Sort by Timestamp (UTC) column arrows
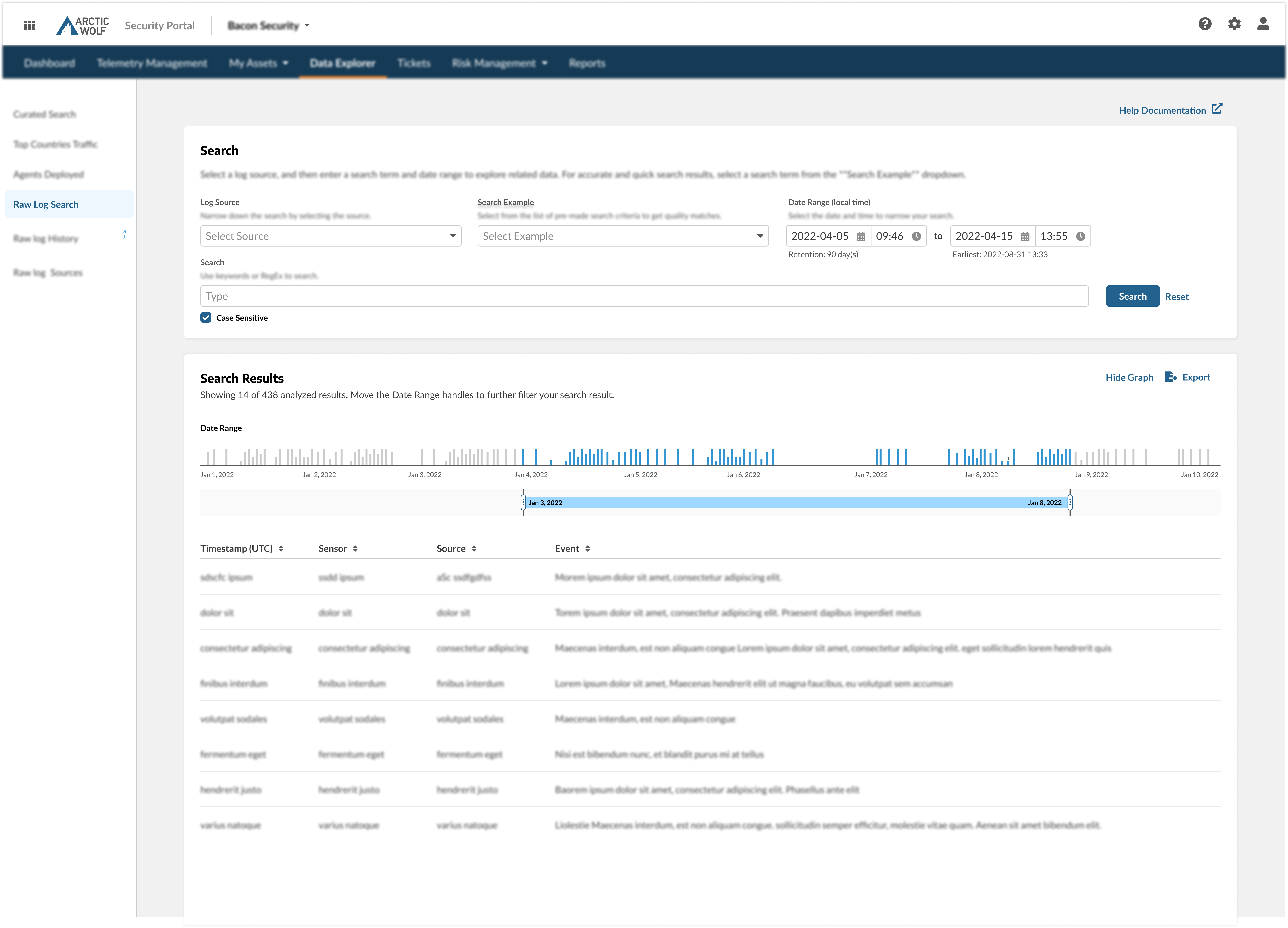The width and height of the screenshot is (1288, 928). pyautogui.click(x=281, y=549)
